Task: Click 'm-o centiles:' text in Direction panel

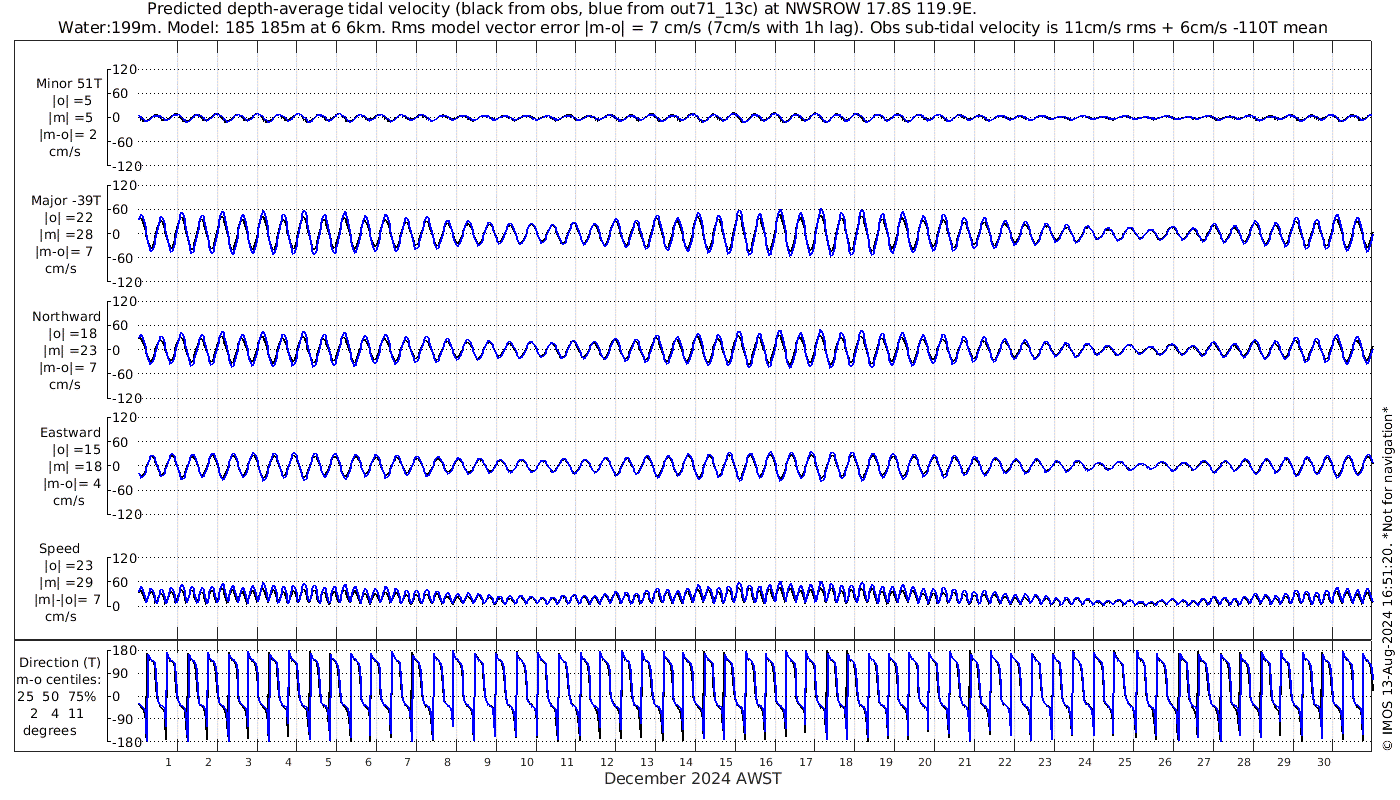Action: (60, 679)
